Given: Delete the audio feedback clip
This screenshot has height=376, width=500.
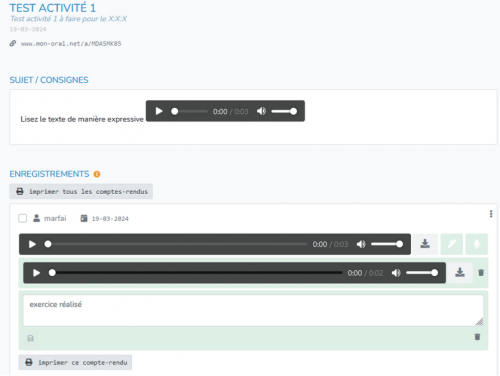Looking at the screenshot, I should pos(481,273).
